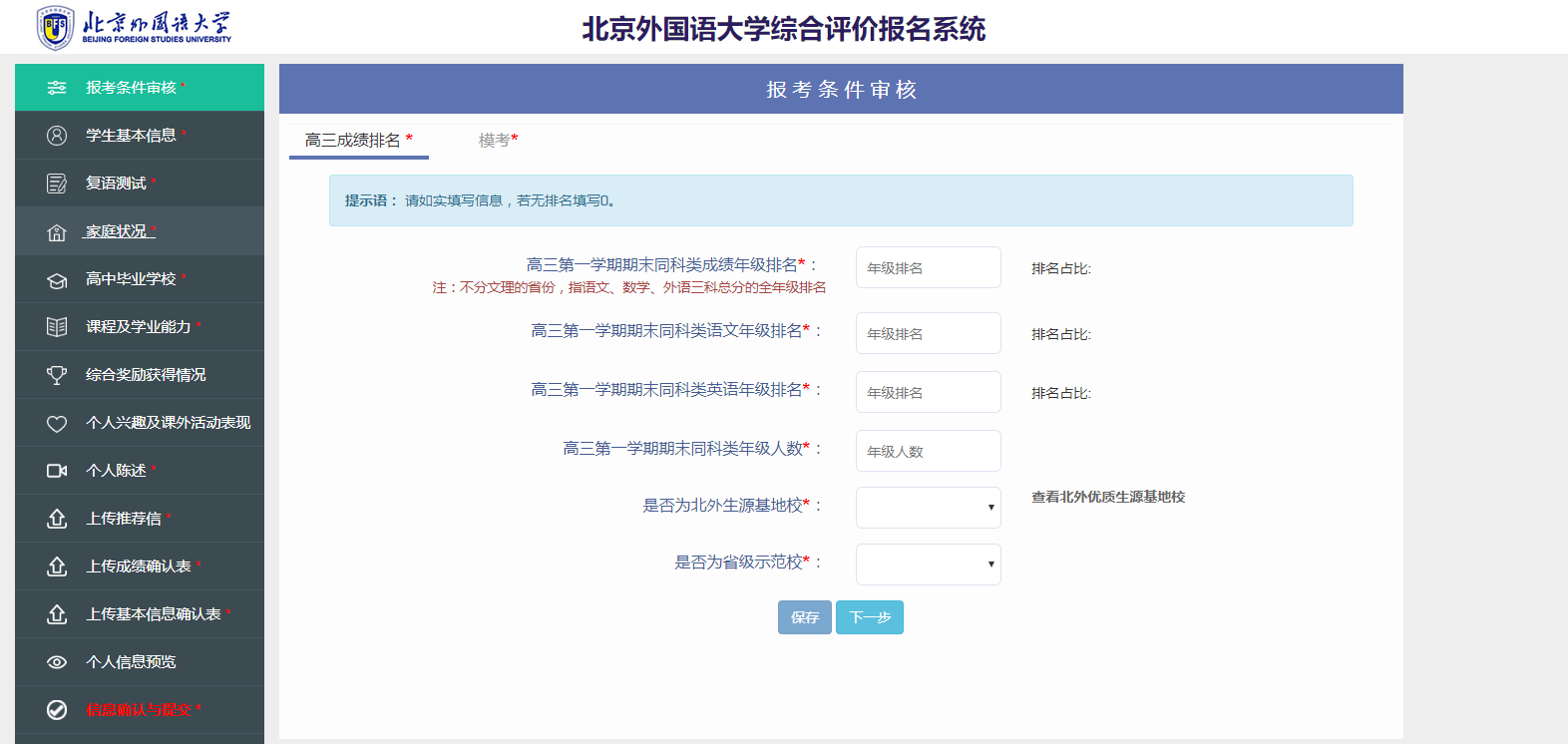The width and height of the screenshot is (1568, 753).
Task: Click the eye icon for 个人信息预览
Action: (x=57, y=662)
